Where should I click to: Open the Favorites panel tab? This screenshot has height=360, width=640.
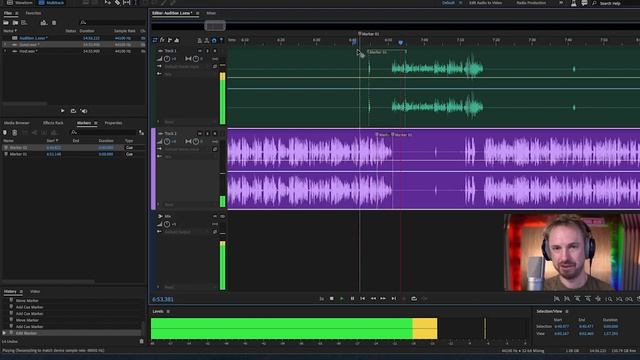click(x=33, y=13)
